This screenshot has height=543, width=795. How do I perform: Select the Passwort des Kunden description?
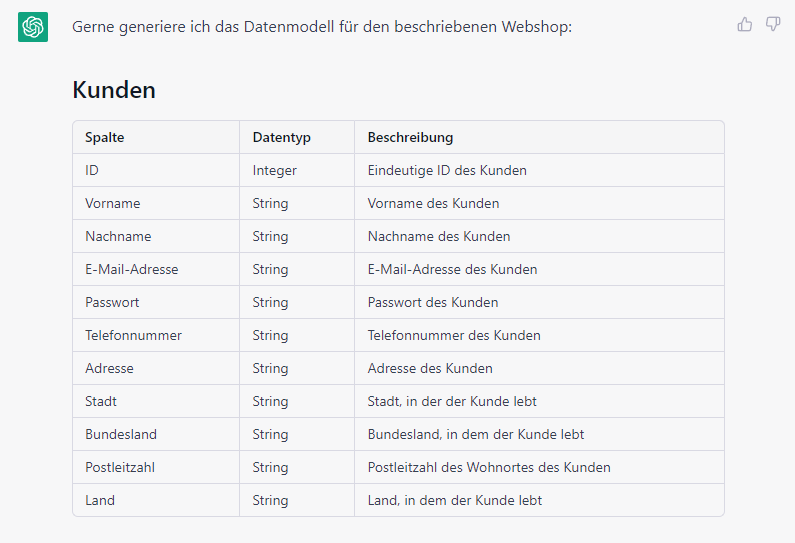(x=433, y=302)
